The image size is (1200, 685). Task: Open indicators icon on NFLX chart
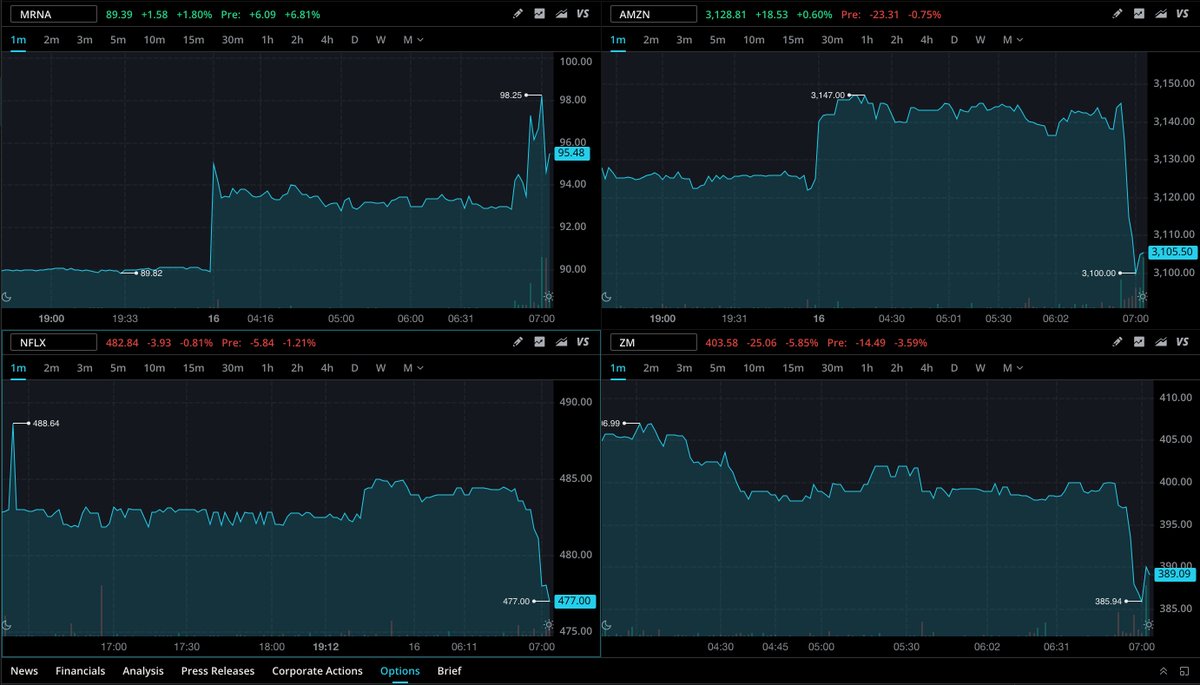(x=540, y=342)
